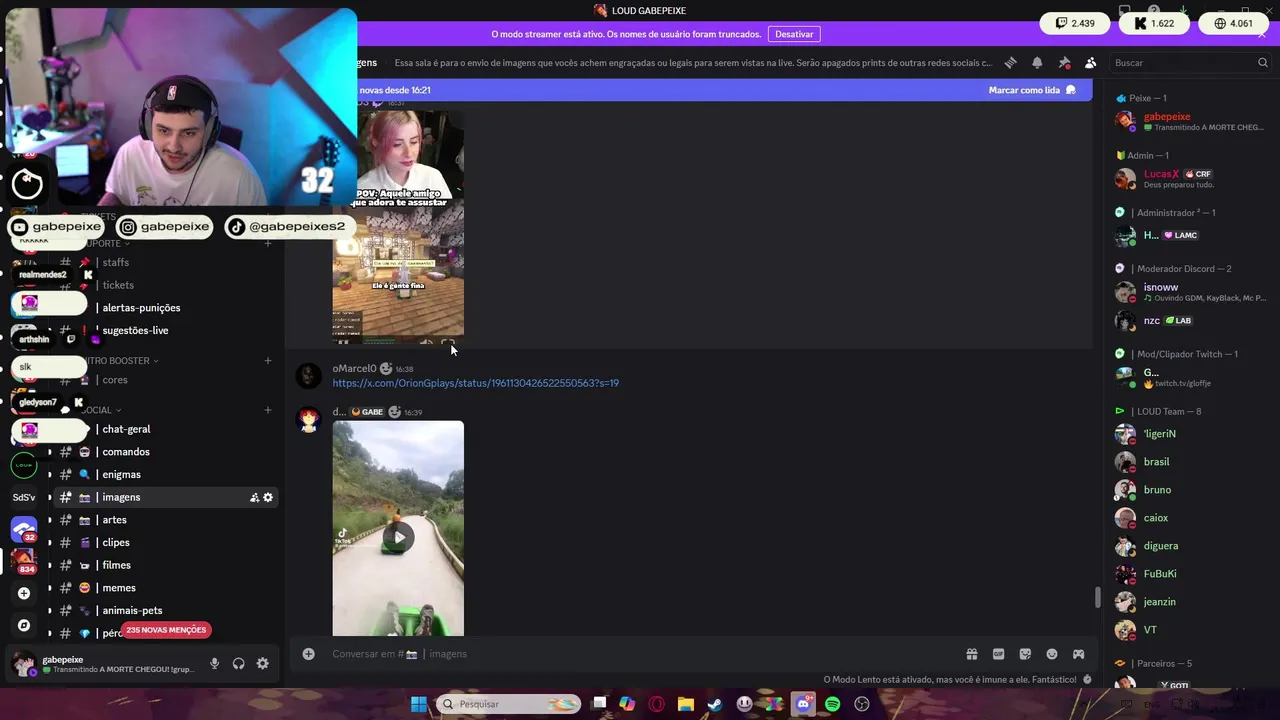The height and width of the screenshot is (720, 1280).
Task: Open the apps game controller icon
Action: [1079, 654]
